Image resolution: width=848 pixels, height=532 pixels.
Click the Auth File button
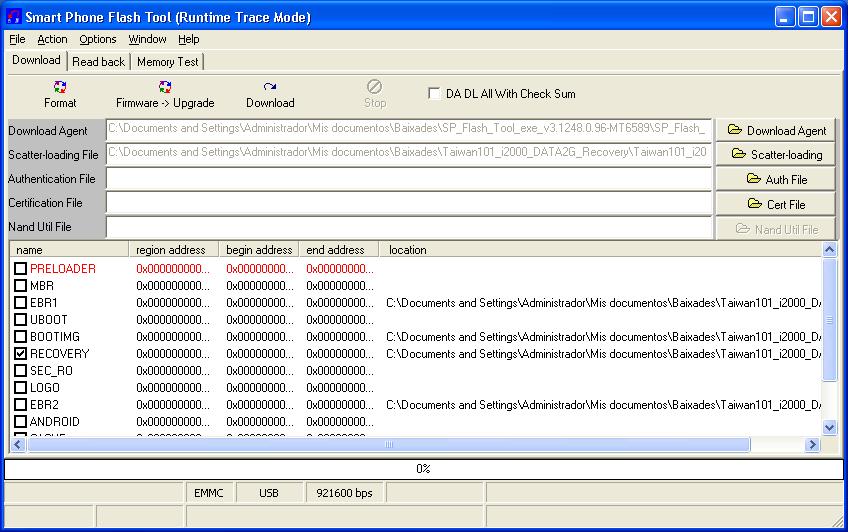point(776,179)
